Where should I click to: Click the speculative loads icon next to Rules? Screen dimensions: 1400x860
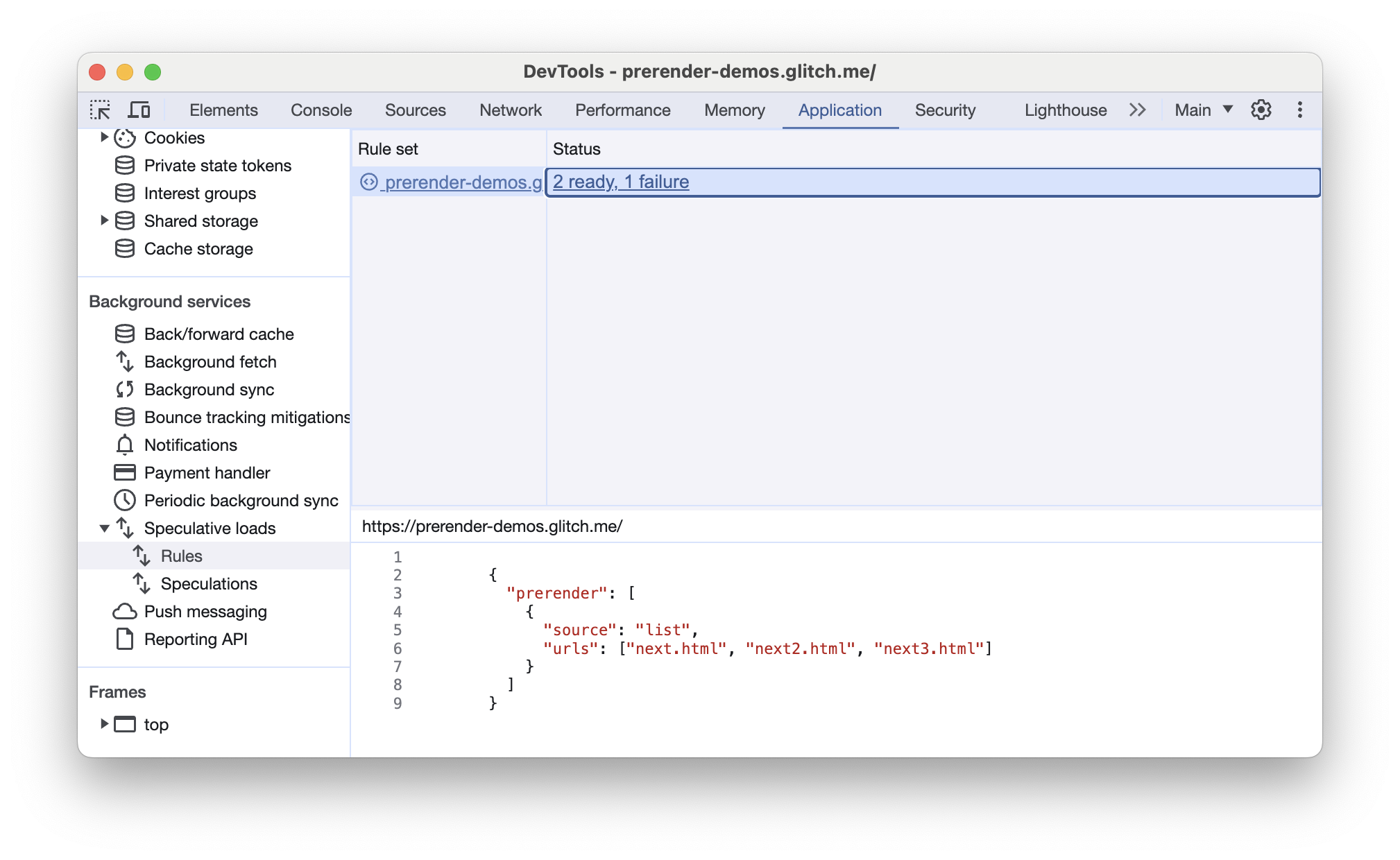pyautogui.click(x=140, y=555)
